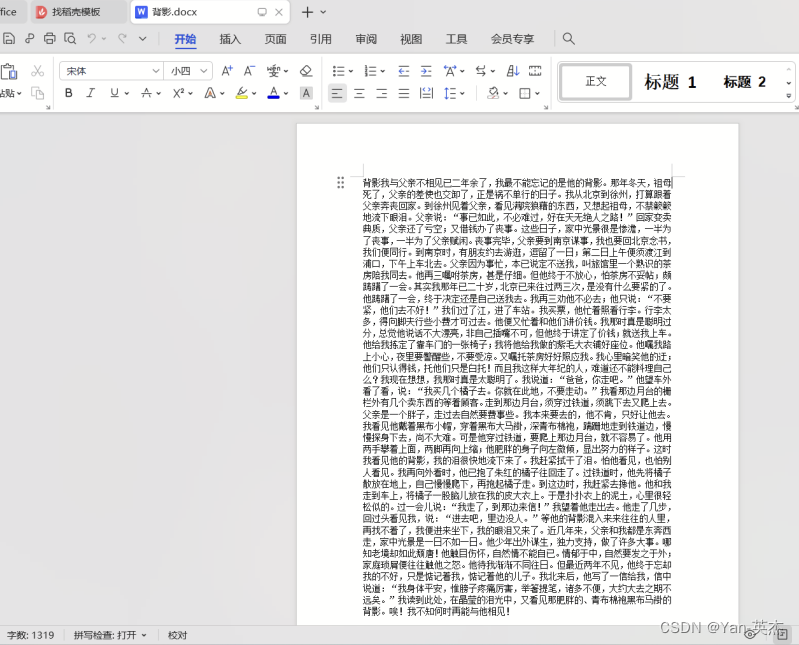This screenshot has width=799, height=645.
Task: Click the Undo arrow
Action: click(92, 39)
